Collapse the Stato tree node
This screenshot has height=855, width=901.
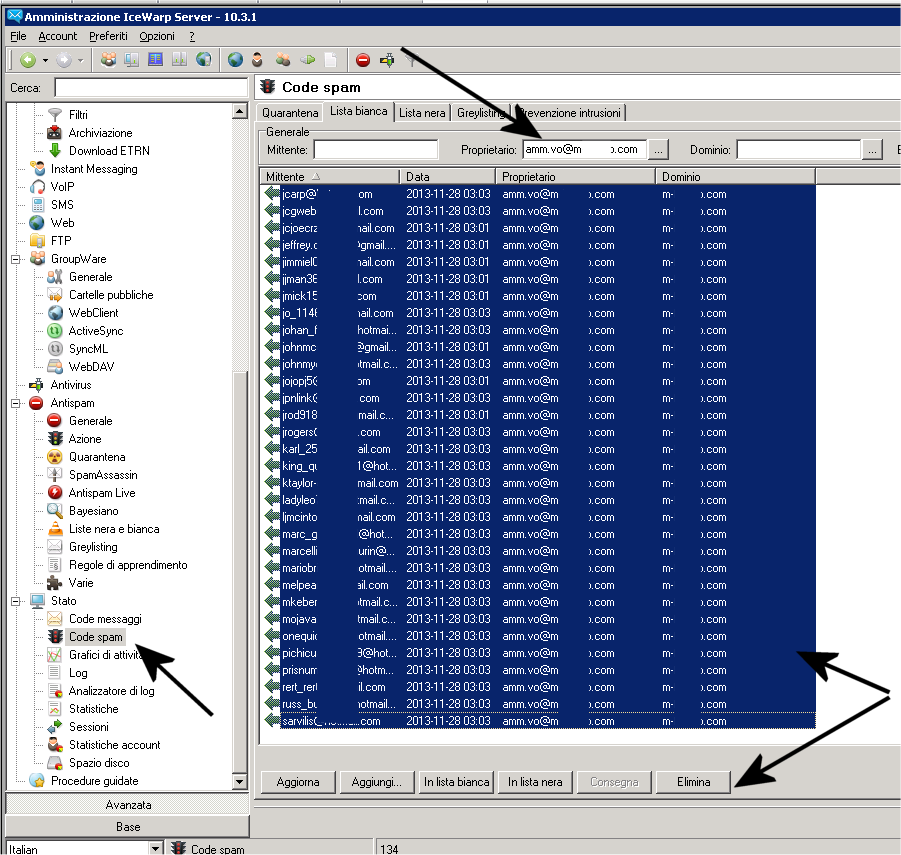pyautogui.click(x=16, y=601)
